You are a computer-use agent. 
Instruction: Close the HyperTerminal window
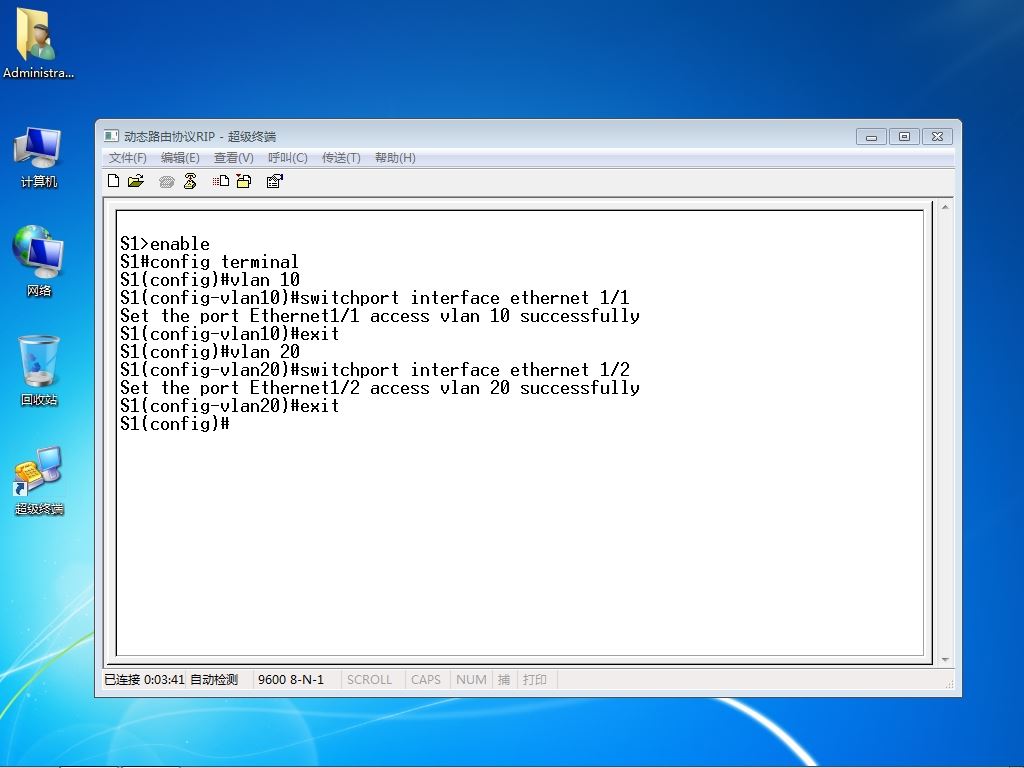click(937, 136)
